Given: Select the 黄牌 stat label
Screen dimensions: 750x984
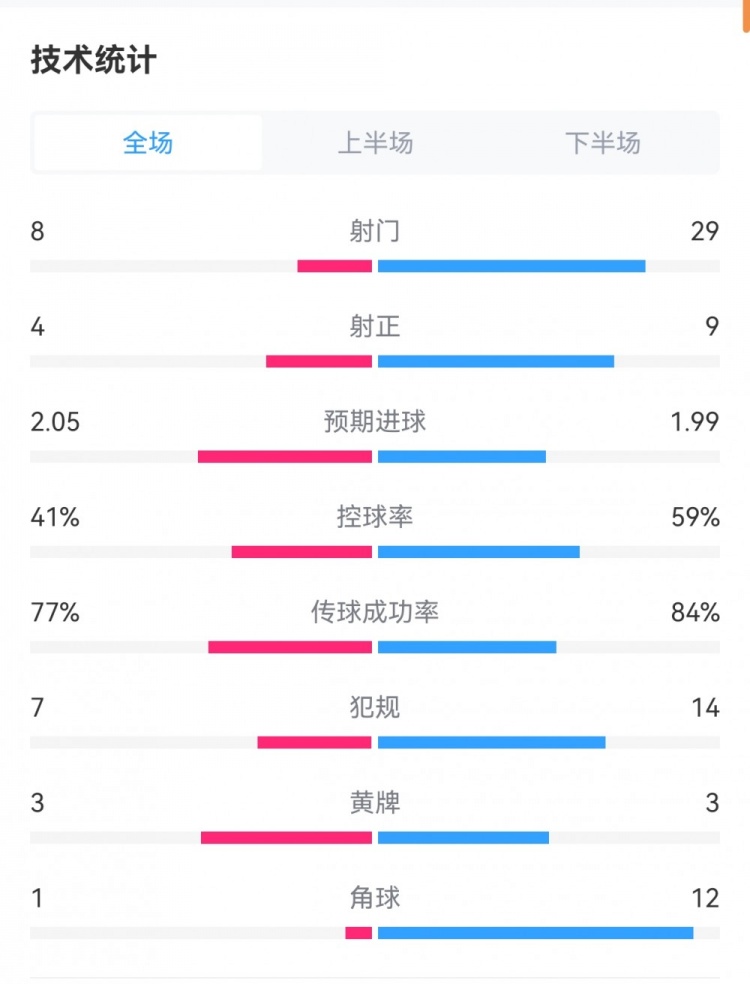Looking at the screenshot, I should (375, 802).
